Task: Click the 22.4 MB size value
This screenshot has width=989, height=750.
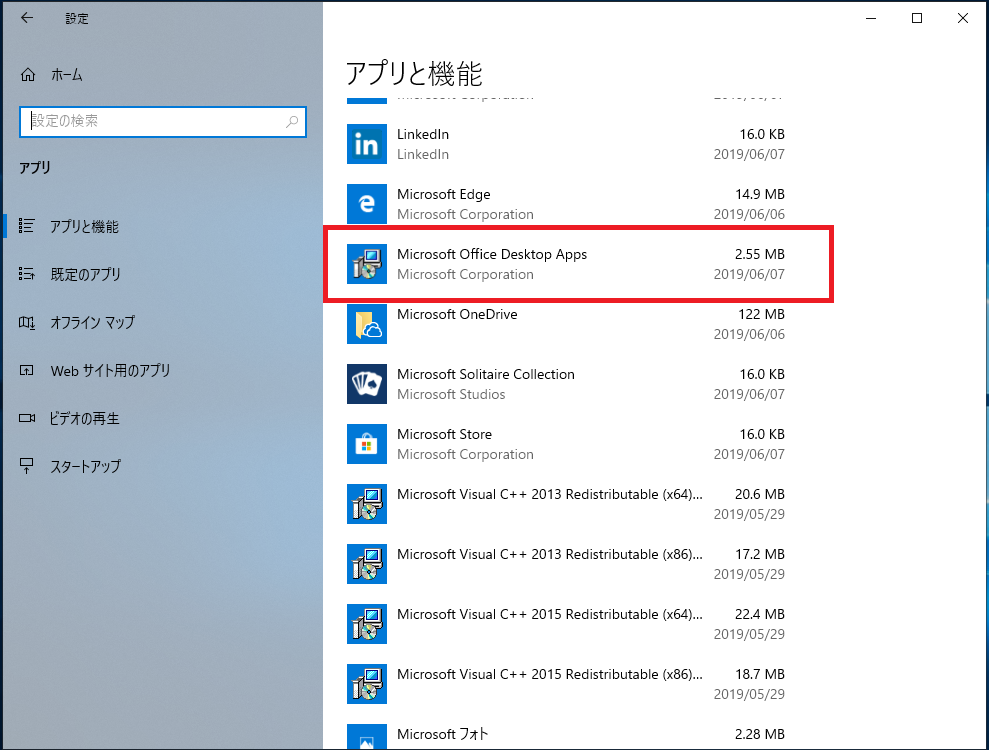Action: coord(759,614)
